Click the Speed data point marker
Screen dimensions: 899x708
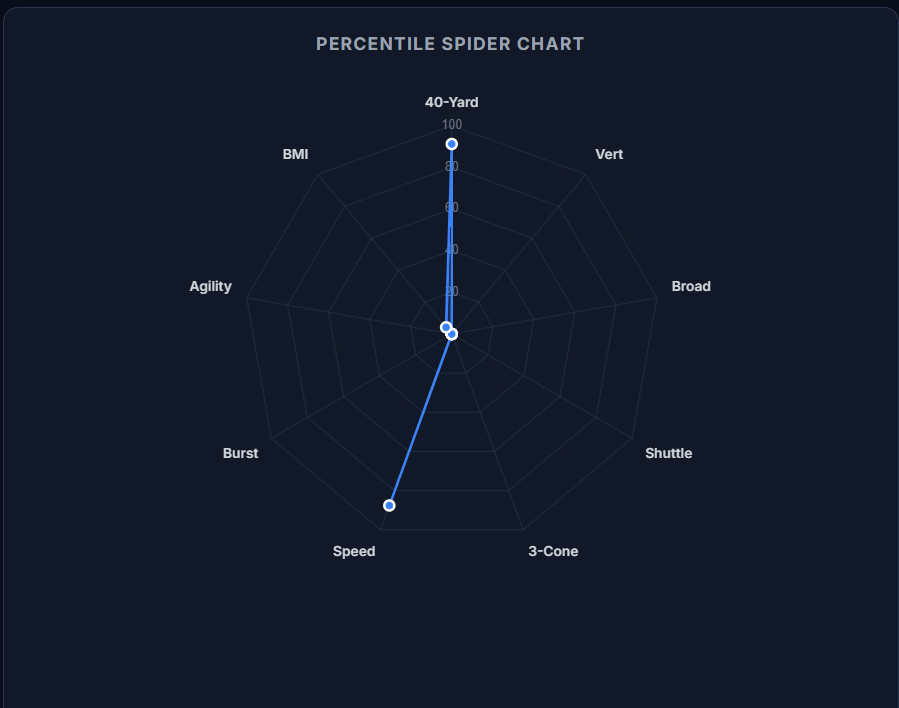click(x=389, y=505)
